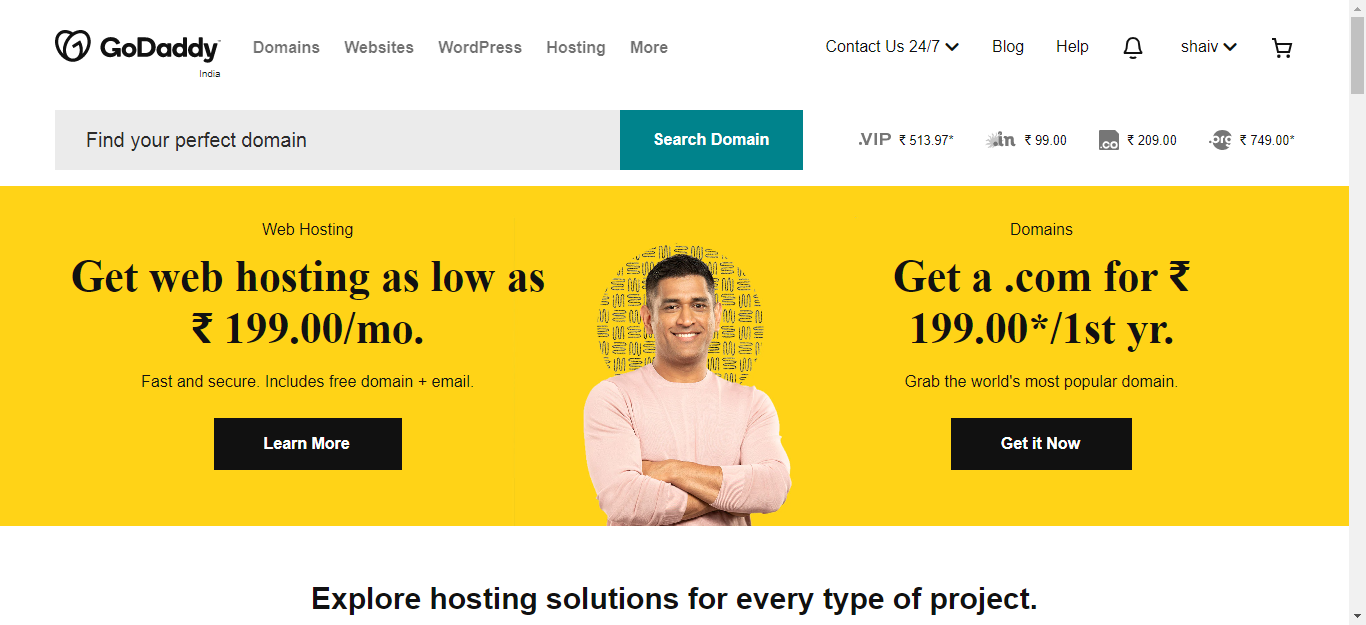Open the WordPress menu
This screenshot has height=625, width=1366.
[480, 47]
